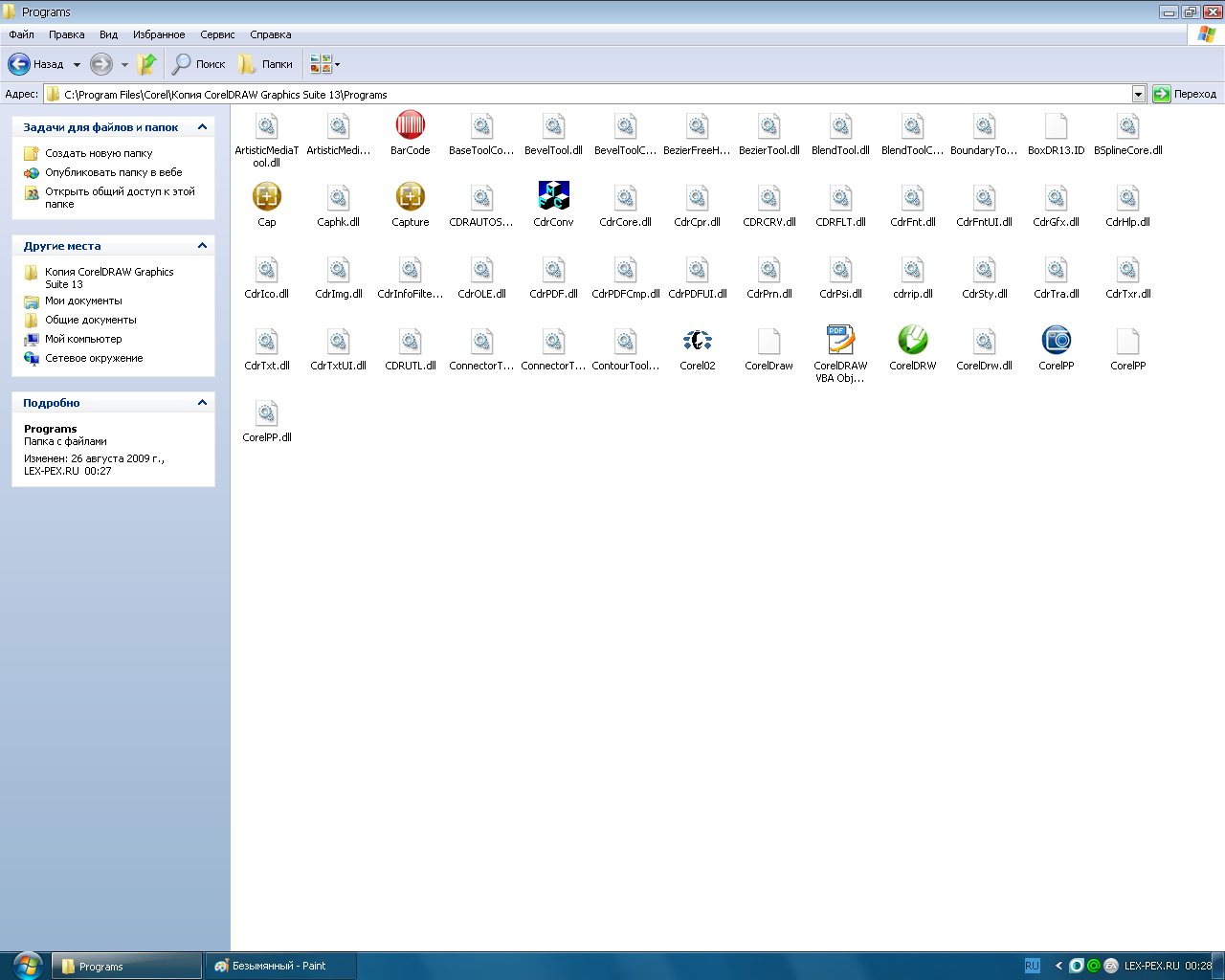This screenshot has width=1225, height=980.
Task: Open the Справка menu
Action: [270, 34]
